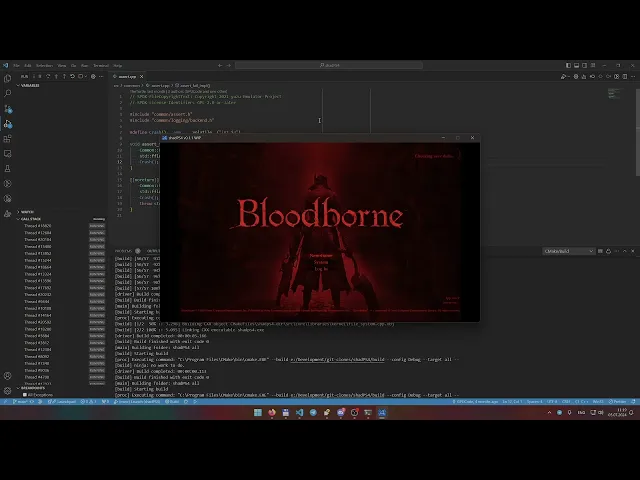
Task: Click Step Over in debug toolbar
Action: (x=48, y=76)
